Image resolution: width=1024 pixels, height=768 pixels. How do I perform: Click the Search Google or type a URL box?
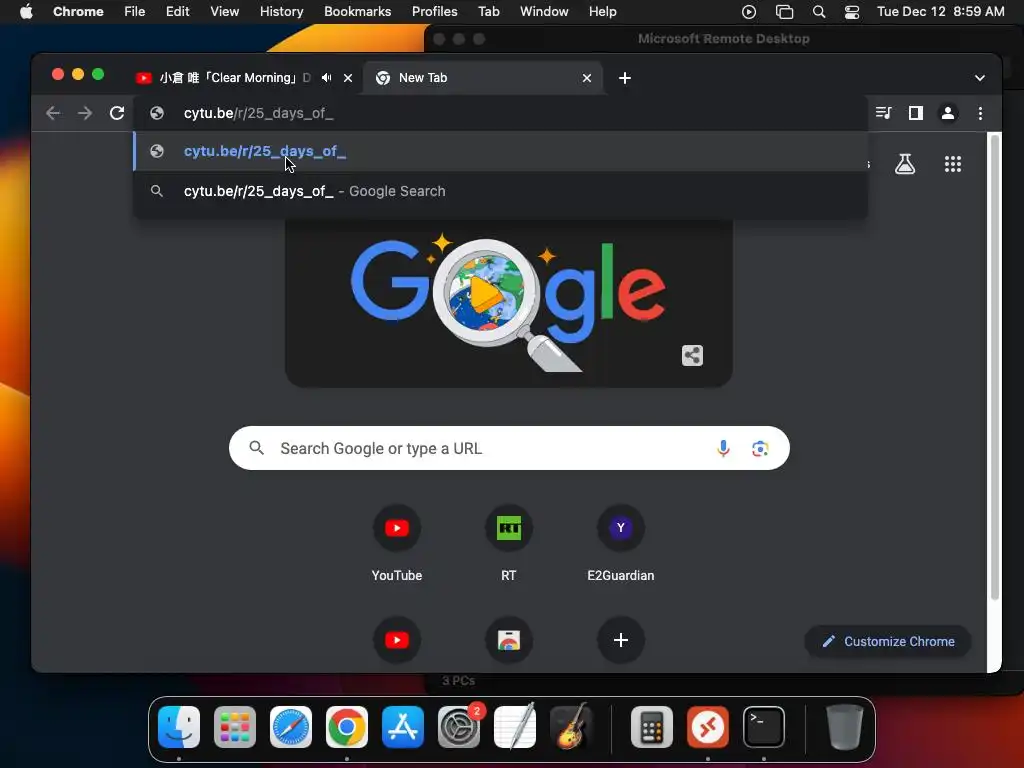[x=509, y=448]
